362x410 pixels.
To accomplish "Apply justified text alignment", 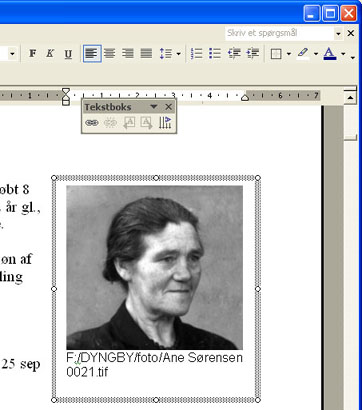I will (x=146, y=53).
